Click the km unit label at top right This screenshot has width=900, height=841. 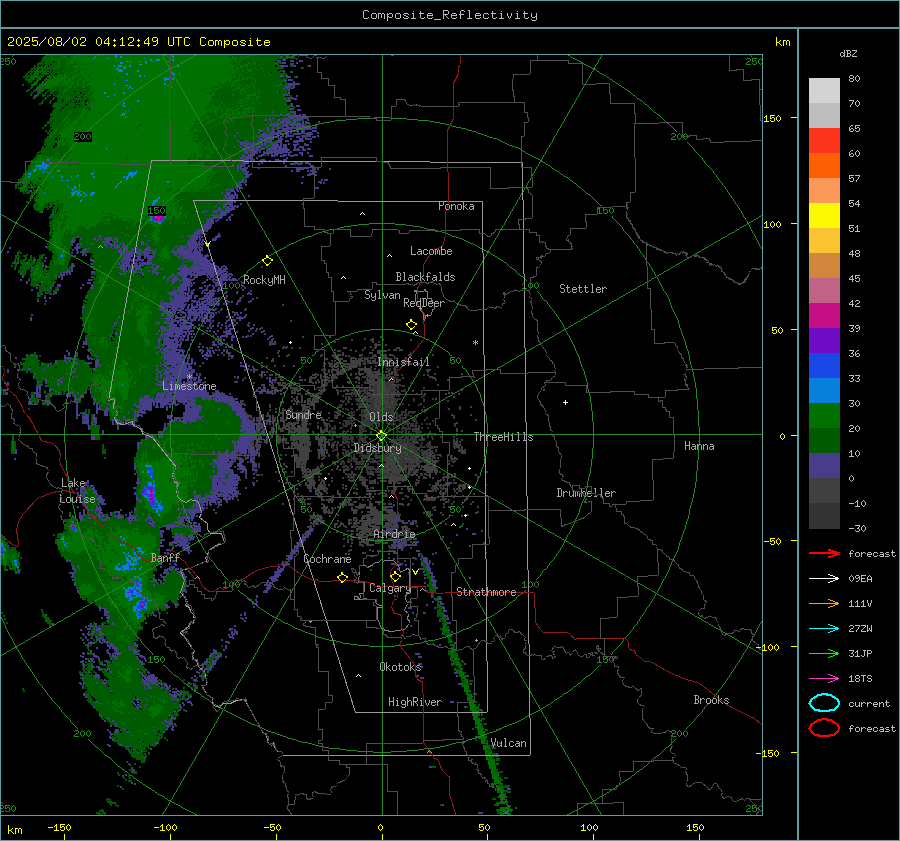(782, 42)
